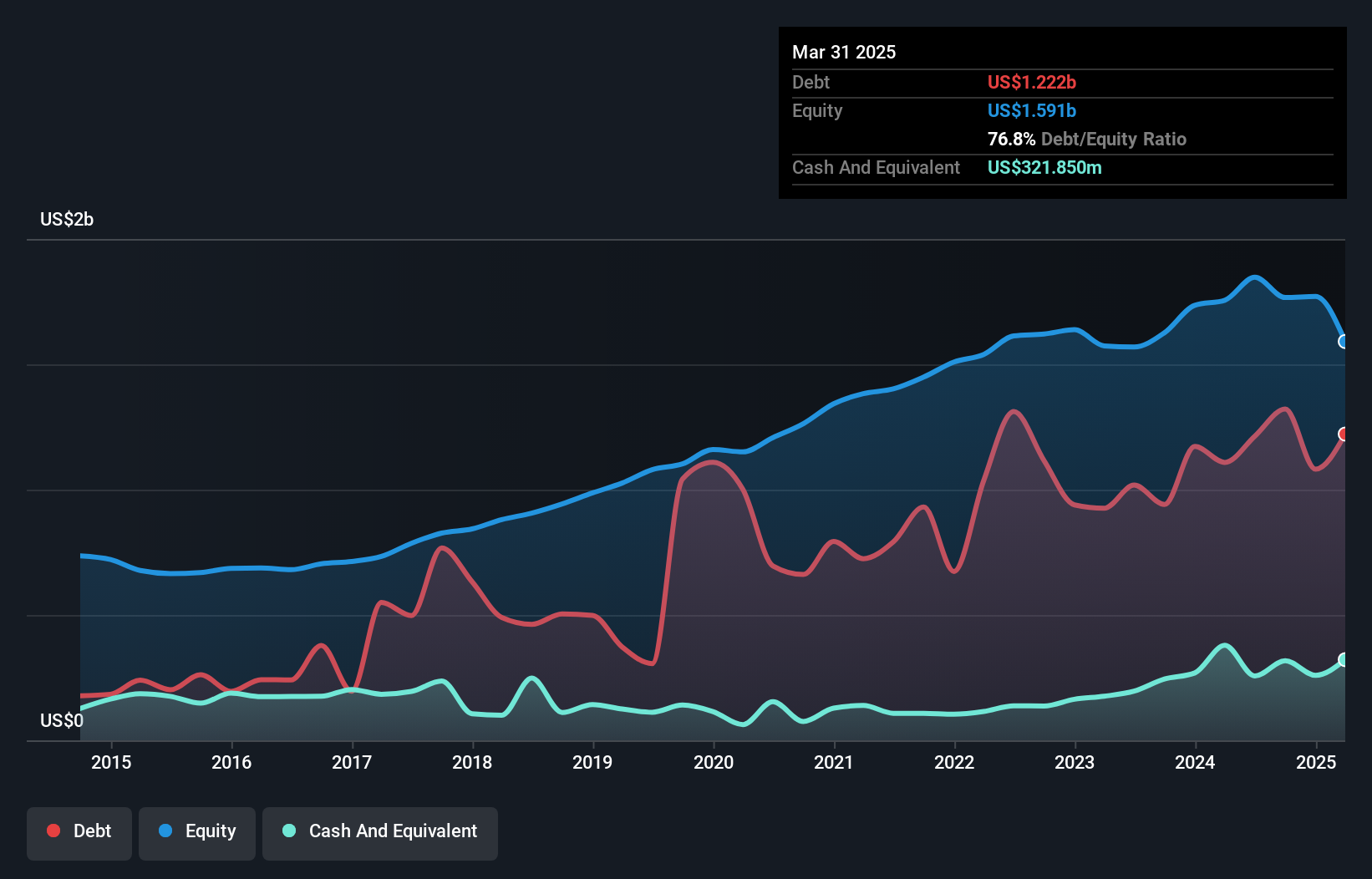Click the US$1.222b debt value in tooltip
The image size is (1372, 879).
(1031, 83)
